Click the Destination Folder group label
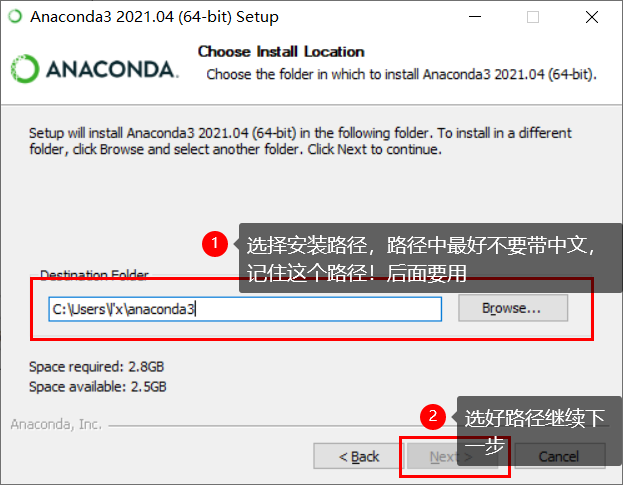The height and width of the screenshot is (485, 623). [94, 274]
